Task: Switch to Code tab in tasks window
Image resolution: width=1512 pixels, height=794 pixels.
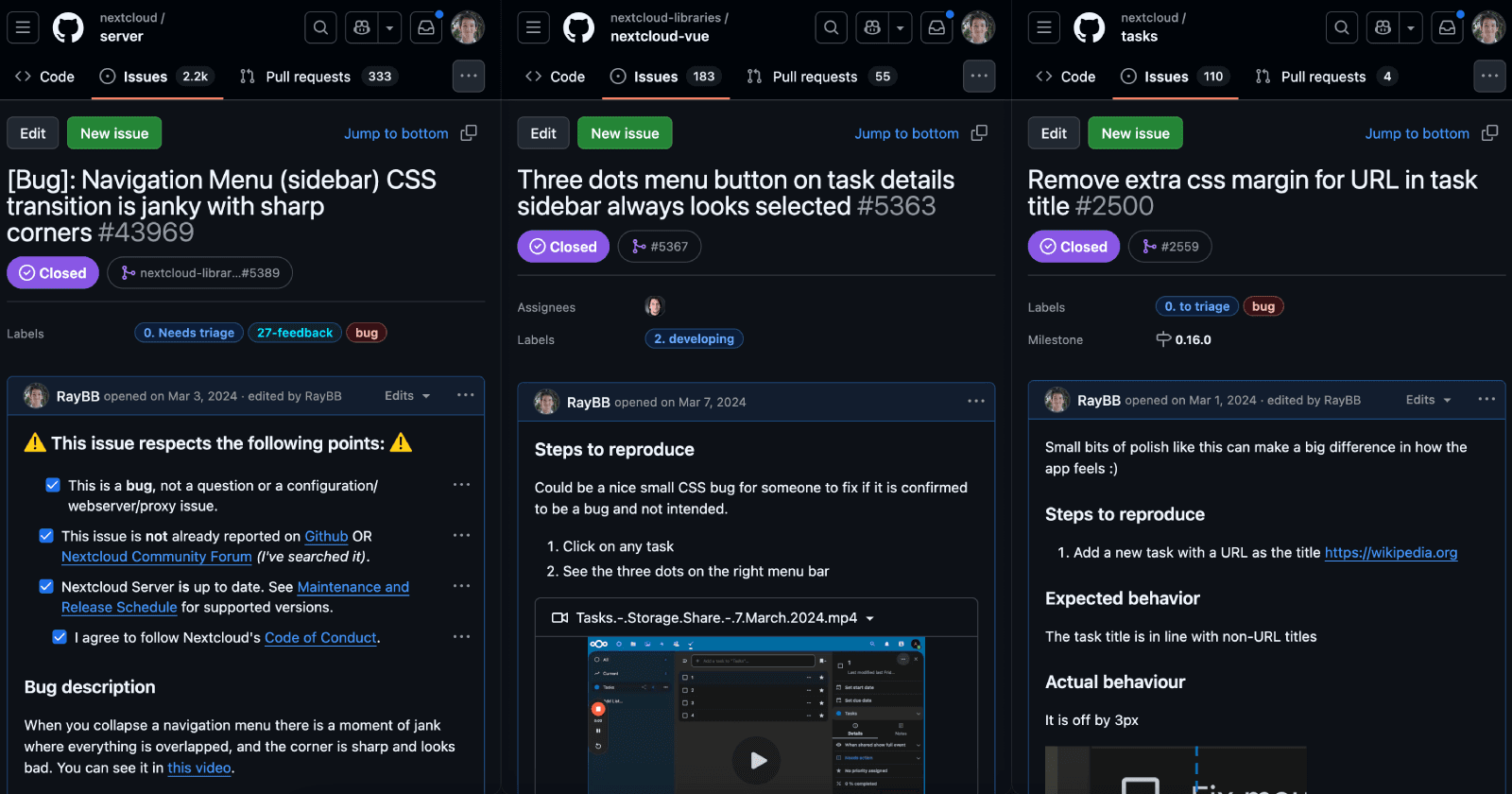Action: point(1065,76)
